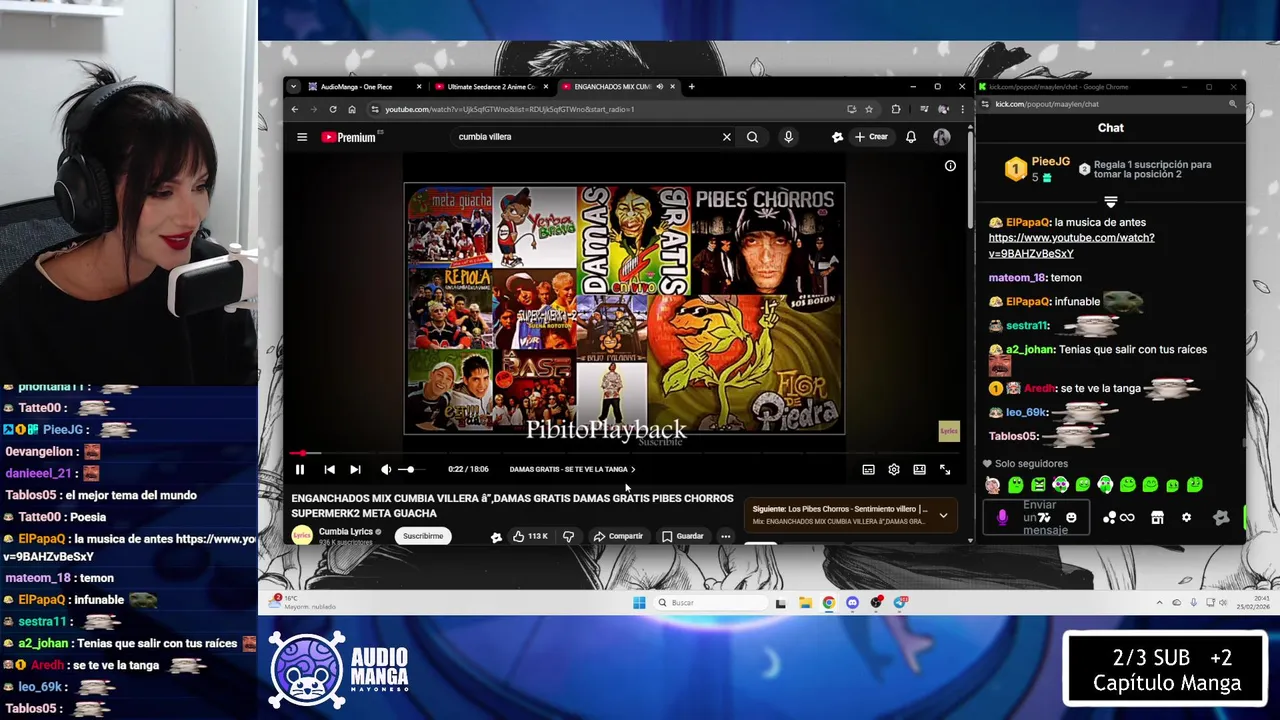Screen dimensions: 1280x720
Task: Open the browser home page
Action: click(x=352, y=109)
